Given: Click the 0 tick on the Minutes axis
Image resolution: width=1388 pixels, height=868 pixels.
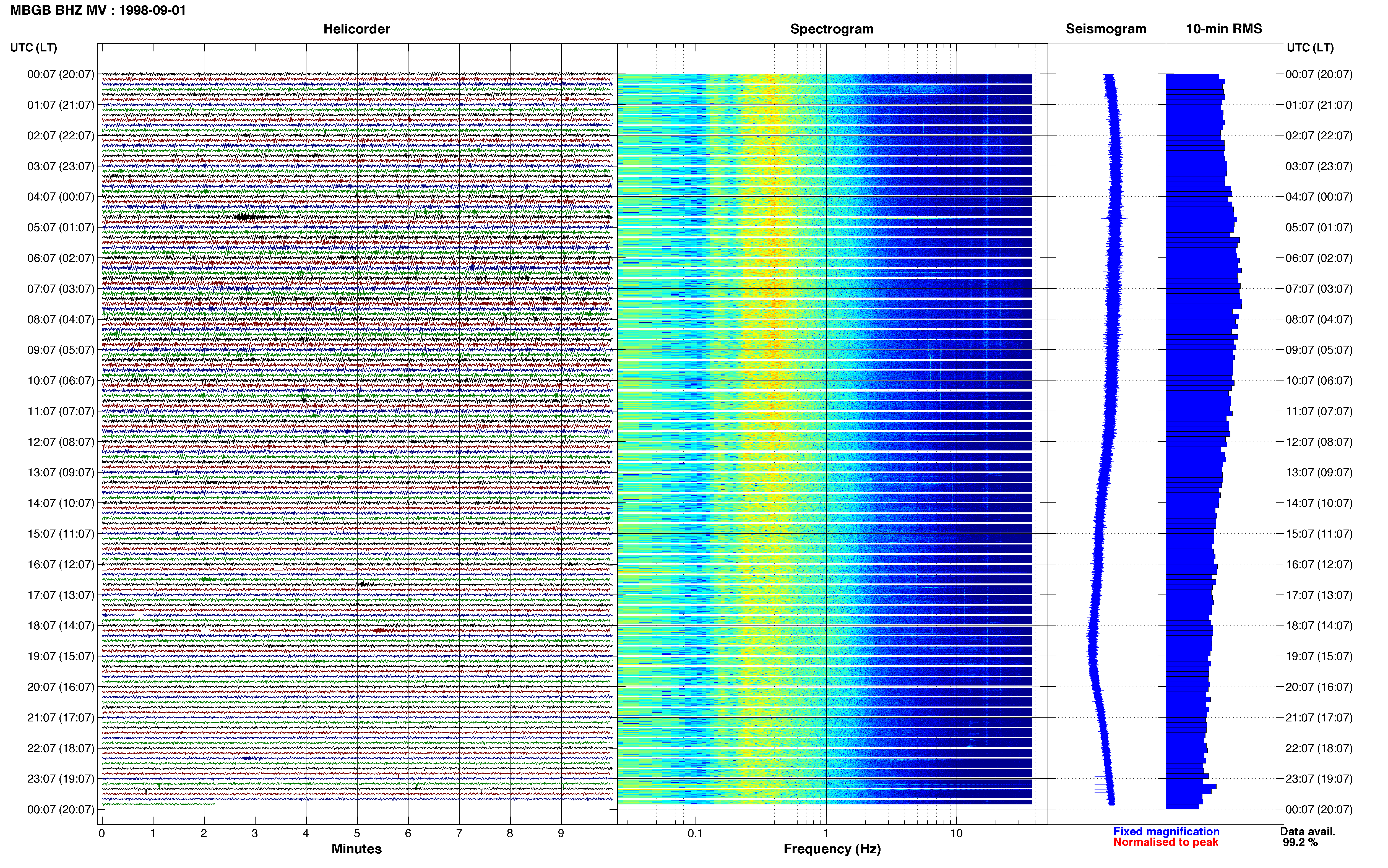Looking at the screenshot, I should click(101, 833).
